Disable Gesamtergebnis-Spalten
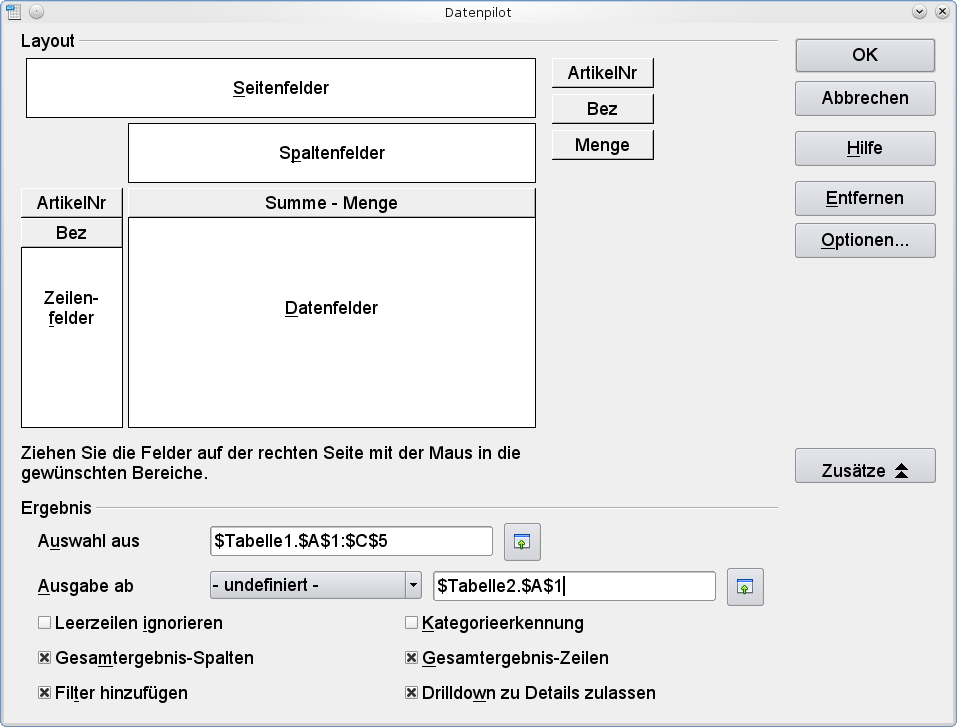Screen dimensions: 957x727 point(44,658)
